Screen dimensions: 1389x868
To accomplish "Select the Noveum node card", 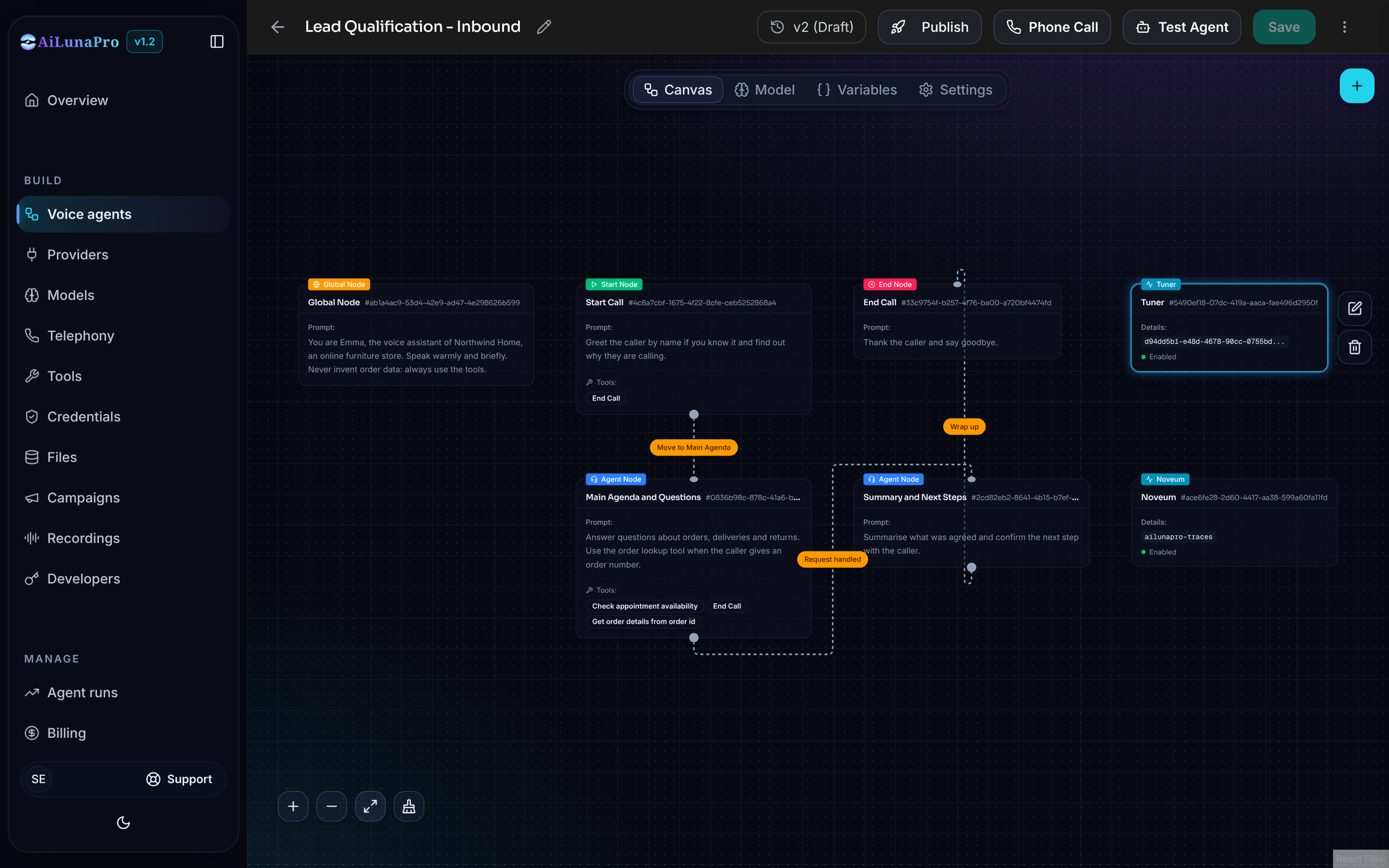I will (x=1234, y=523).
